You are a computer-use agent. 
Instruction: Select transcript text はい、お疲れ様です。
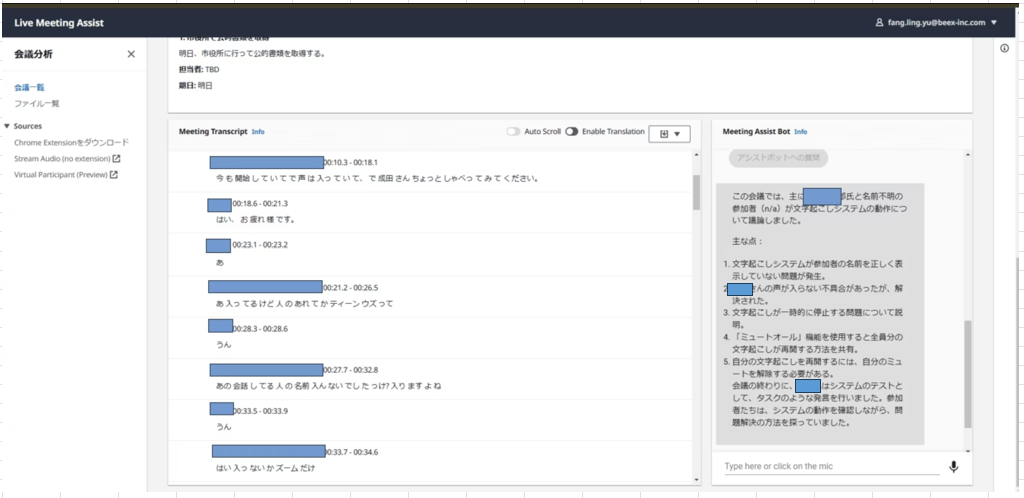pos(256,220)
